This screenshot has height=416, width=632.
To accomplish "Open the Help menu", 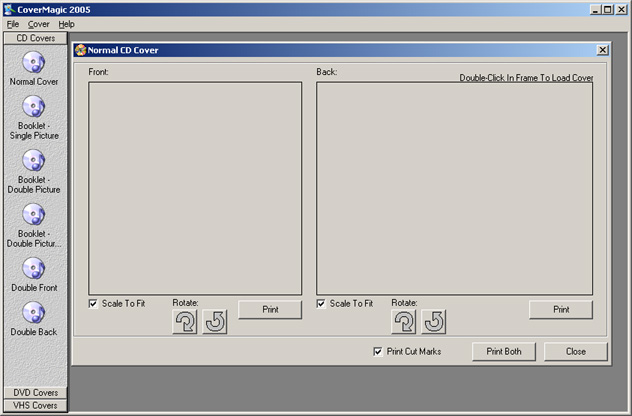I will [x=67, y=24].
